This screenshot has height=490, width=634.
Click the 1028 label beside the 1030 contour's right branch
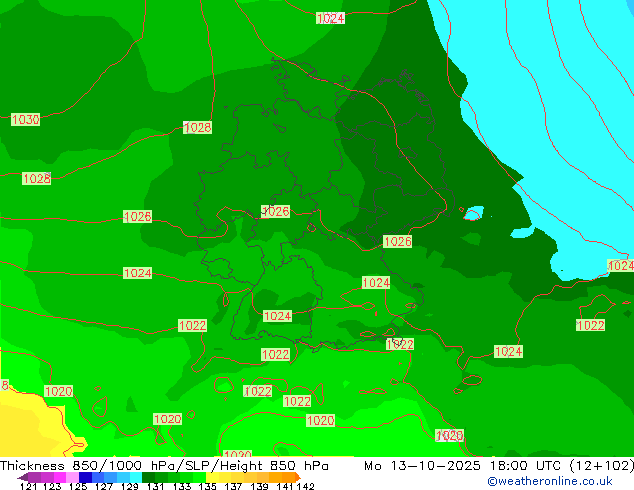(x=197, y=127)
